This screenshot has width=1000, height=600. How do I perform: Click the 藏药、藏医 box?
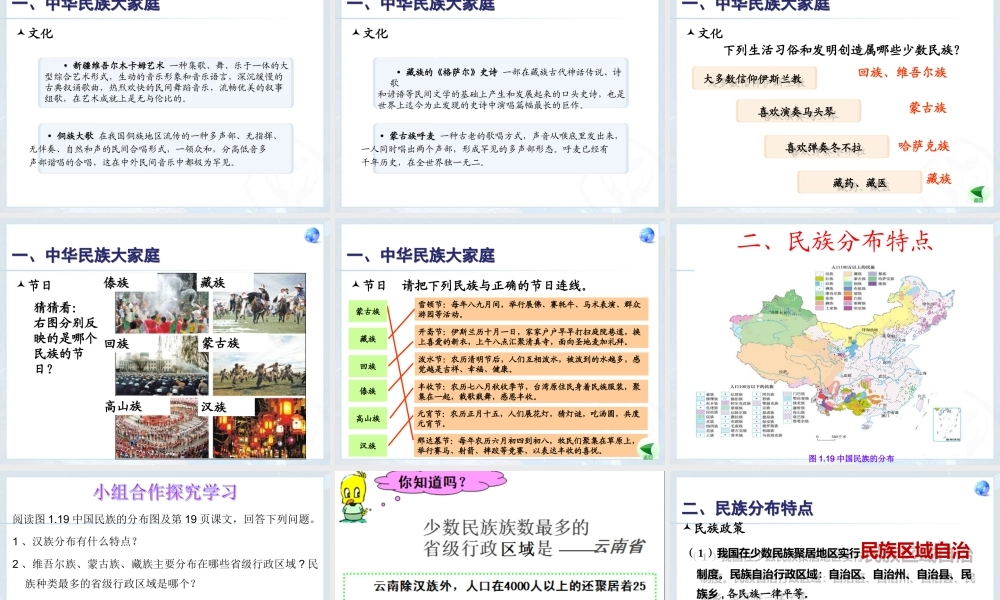[x=859, y=182]
